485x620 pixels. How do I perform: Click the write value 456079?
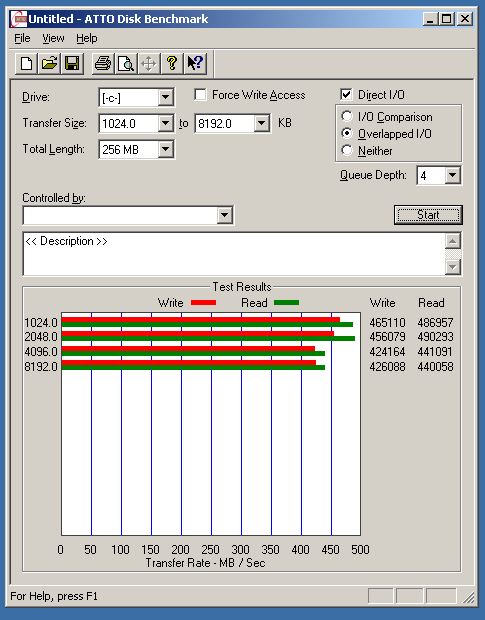click(387, 337)
